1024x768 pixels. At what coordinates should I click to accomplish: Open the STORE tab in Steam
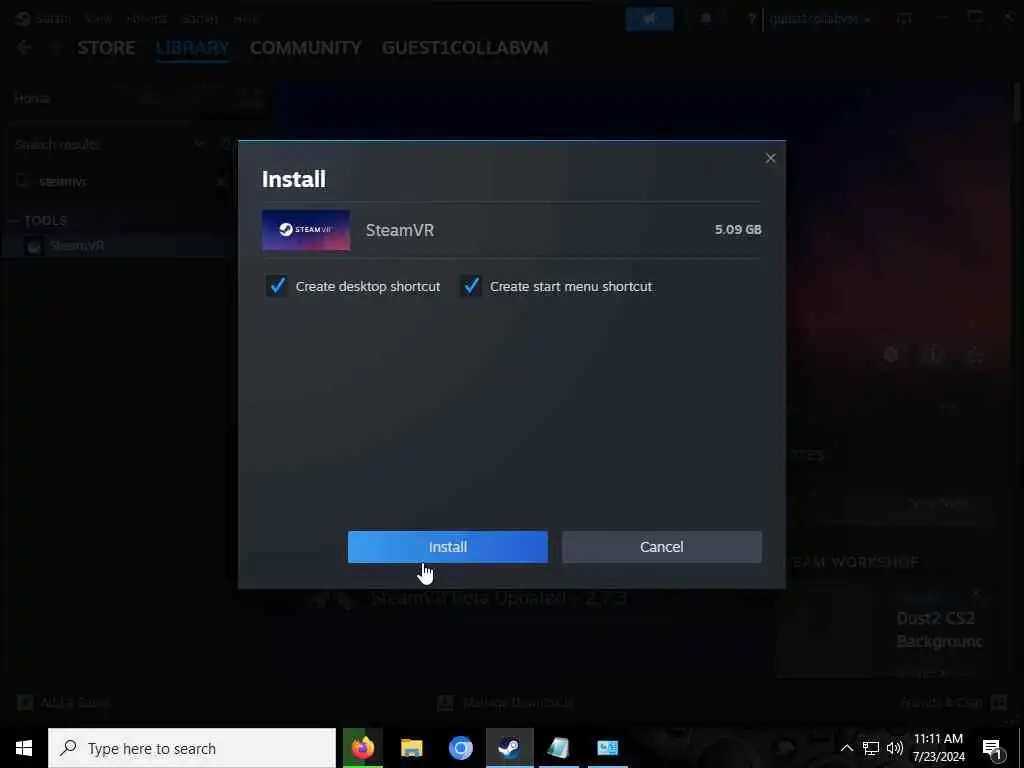coord(106,48)
